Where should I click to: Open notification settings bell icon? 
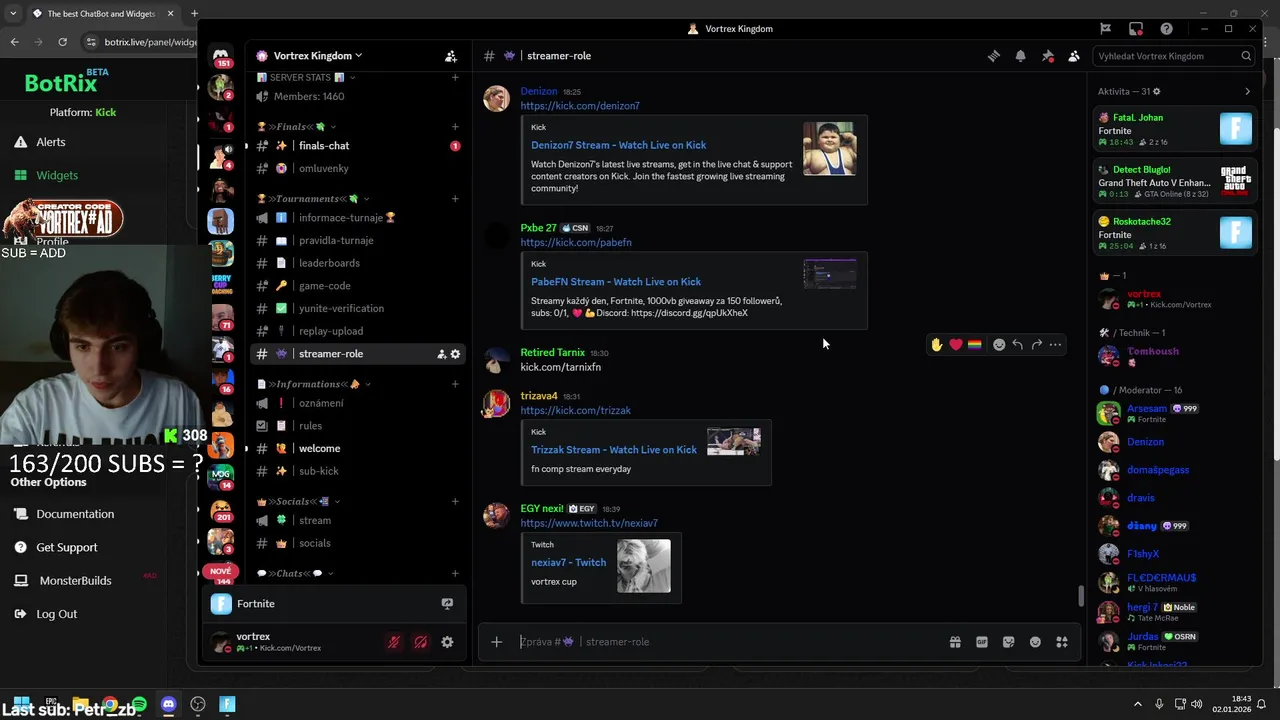tap(1020, 56)
